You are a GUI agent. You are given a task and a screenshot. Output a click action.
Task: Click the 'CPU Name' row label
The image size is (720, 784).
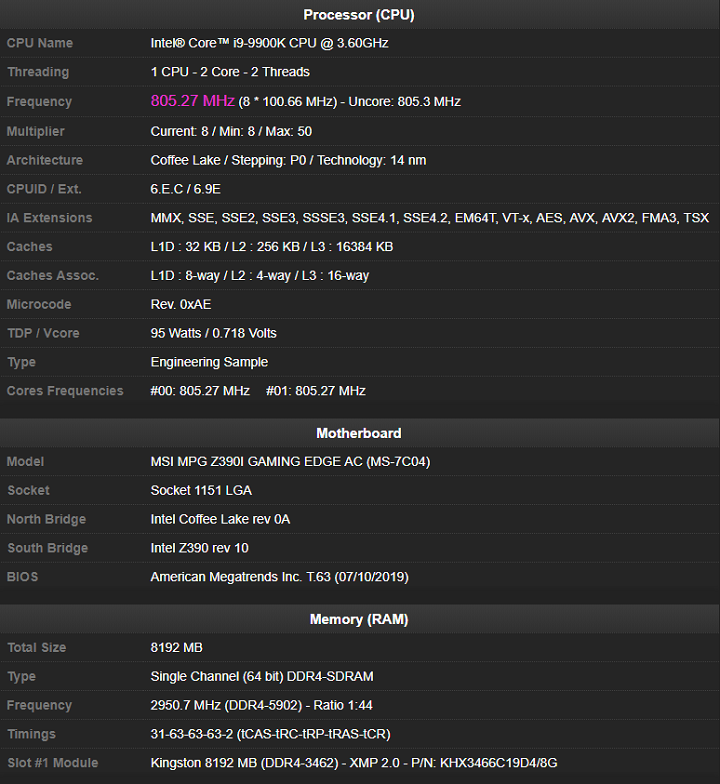pos(40,43)
